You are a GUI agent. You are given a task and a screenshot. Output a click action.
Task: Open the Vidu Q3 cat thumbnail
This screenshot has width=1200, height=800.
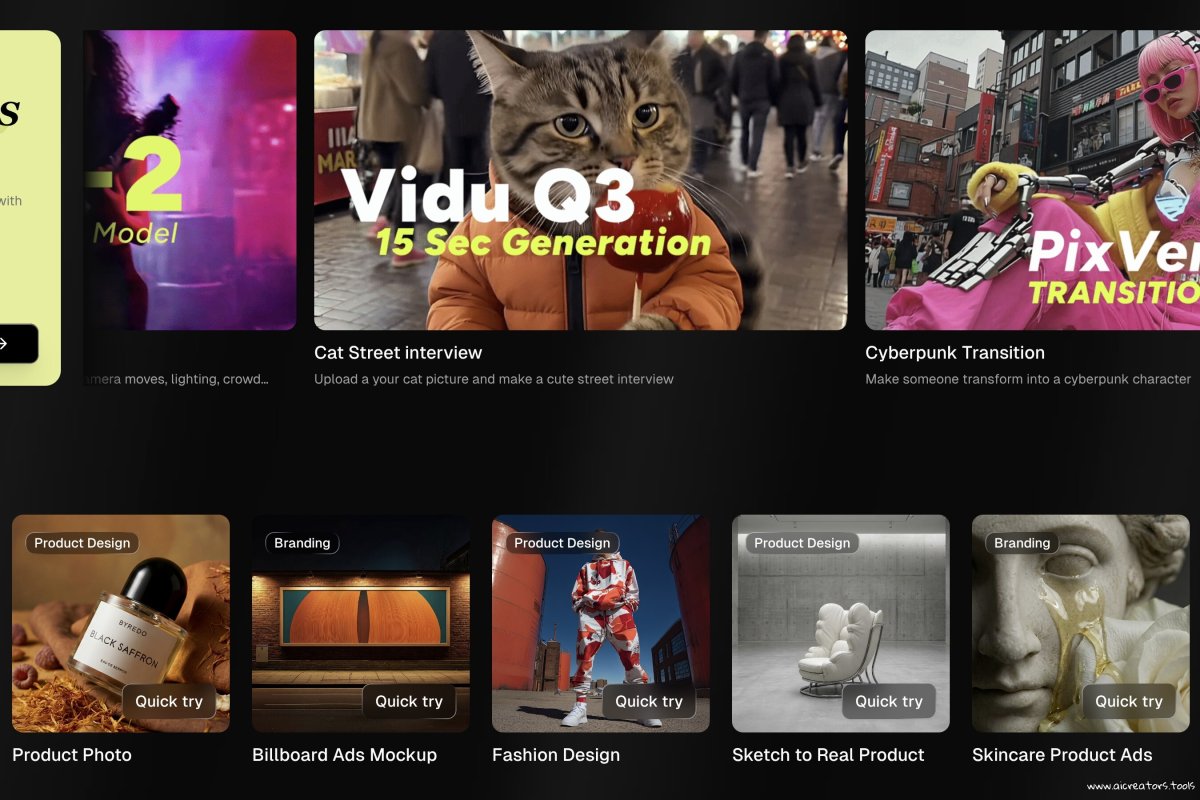pyautogui.click(x=580, y=180)
